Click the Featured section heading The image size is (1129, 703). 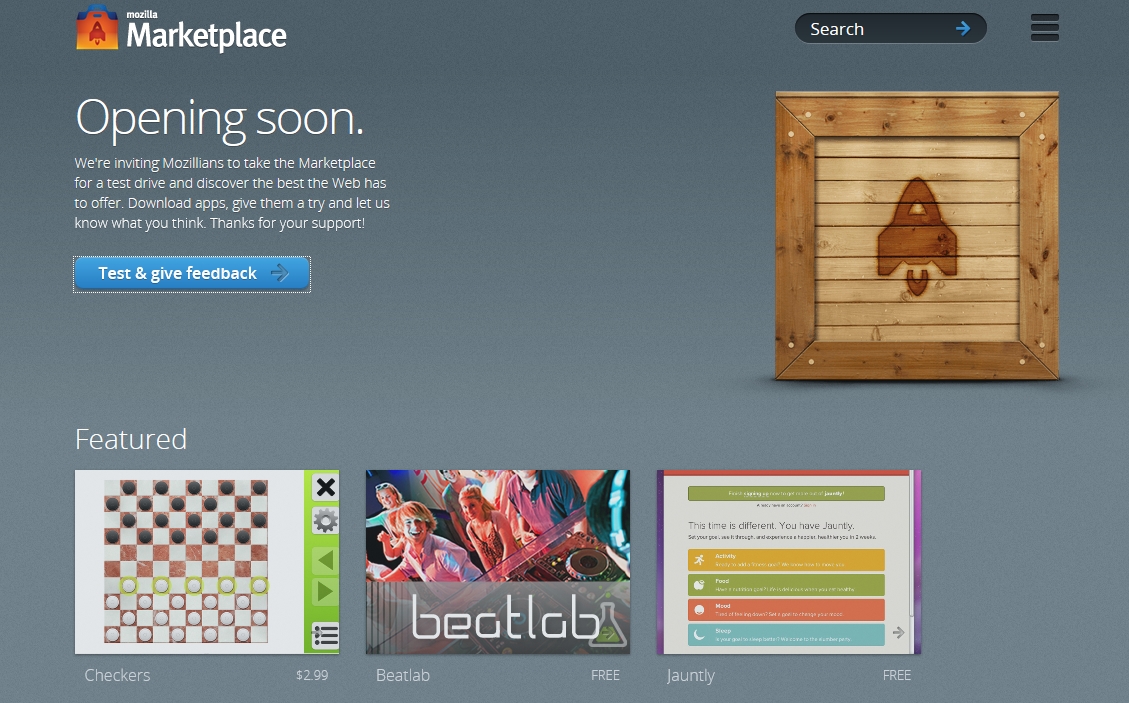pyautogui.click(x=131, y=439)
